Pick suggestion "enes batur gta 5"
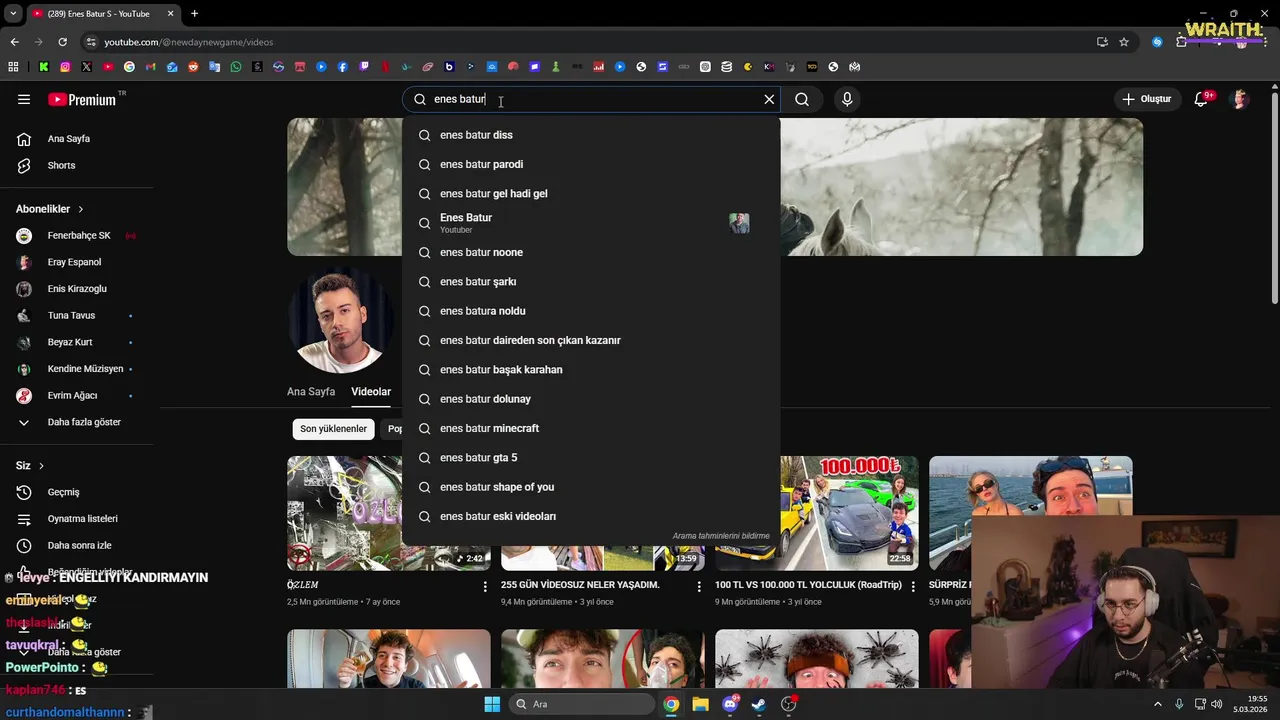The image size is (1280, 720). (x=591, y=458)
